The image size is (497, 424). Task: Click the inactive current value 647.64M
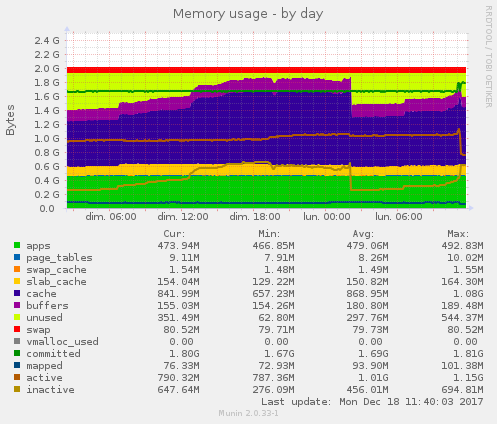[x=178, y=390]
